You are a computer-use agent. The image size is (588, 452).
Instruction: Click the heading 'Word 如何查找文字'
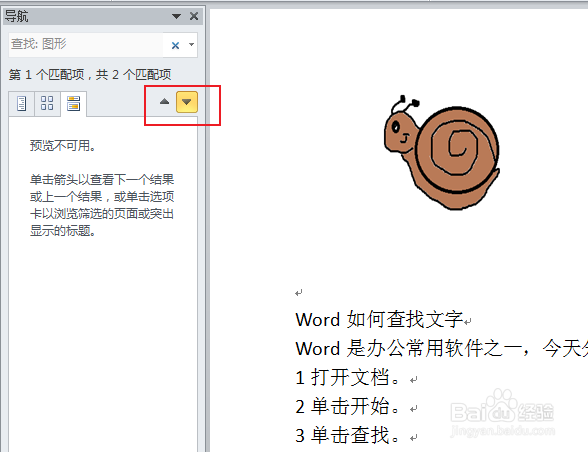380,320
